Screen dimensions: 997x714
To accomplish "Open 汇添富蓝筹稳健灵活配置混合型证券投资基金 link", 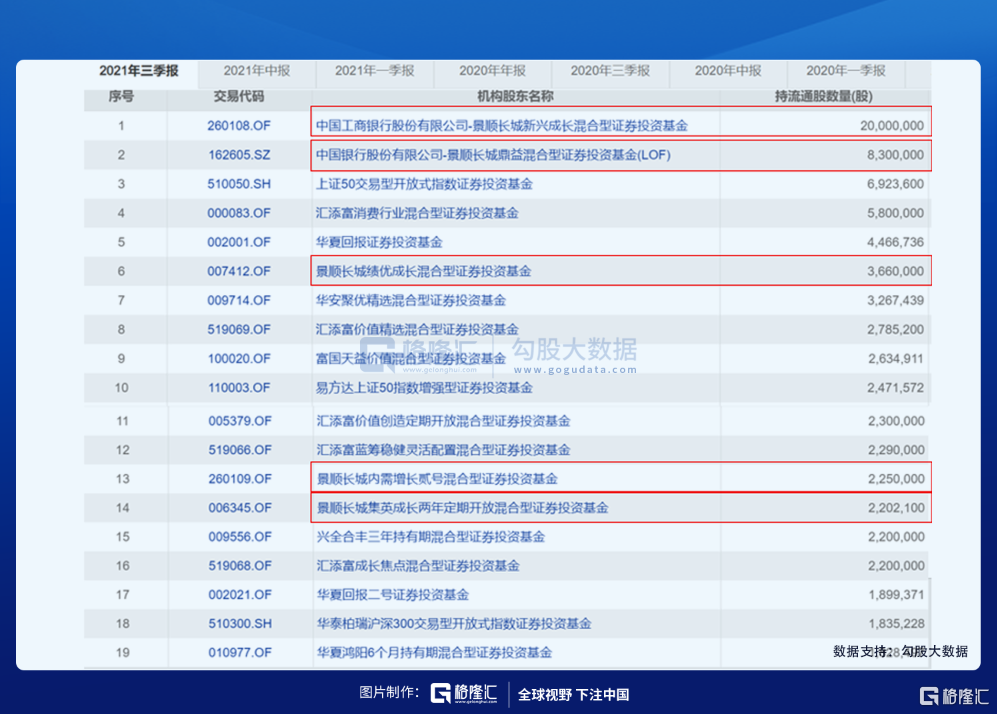I will (444, 450).
